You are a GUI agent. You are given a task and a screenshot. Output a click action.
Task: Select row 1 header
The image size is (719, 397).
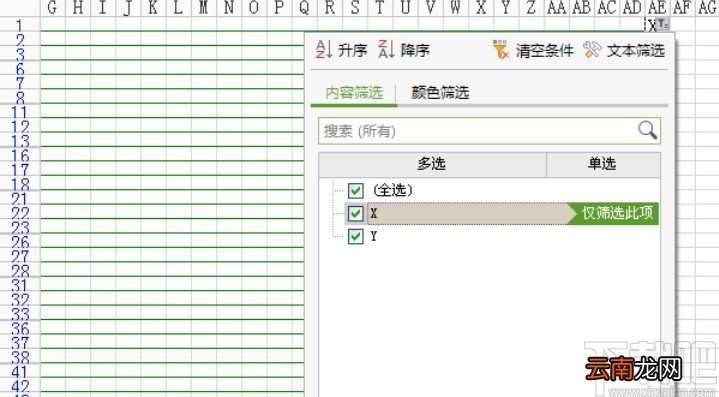pyautogui.click(x=20, y=25)
